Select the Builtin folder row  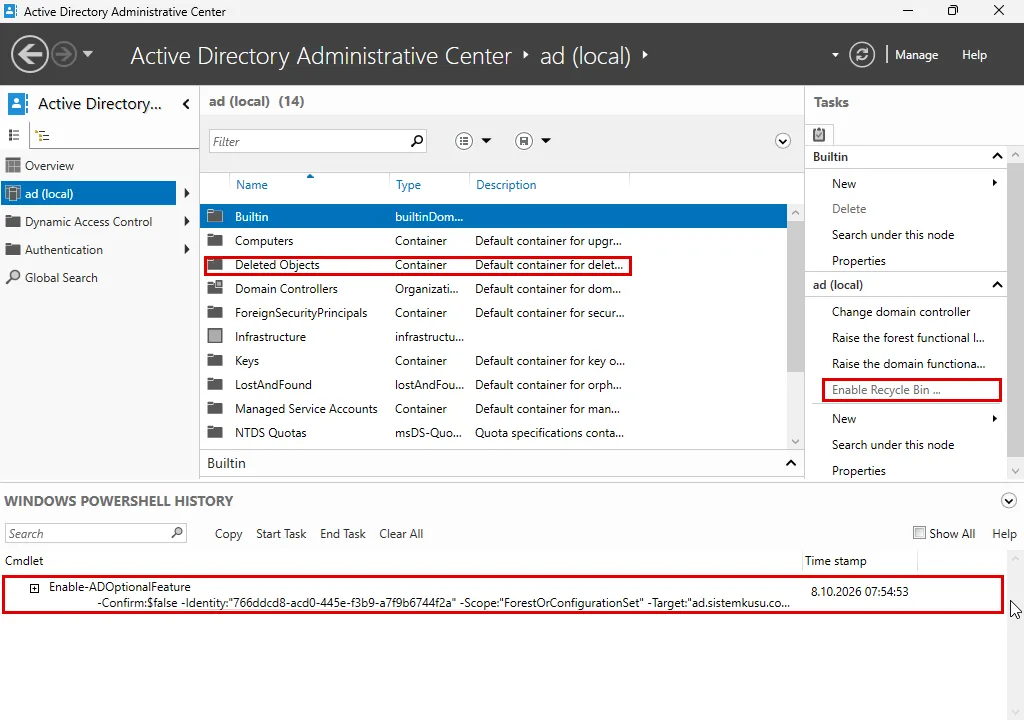tap(493, 216)
